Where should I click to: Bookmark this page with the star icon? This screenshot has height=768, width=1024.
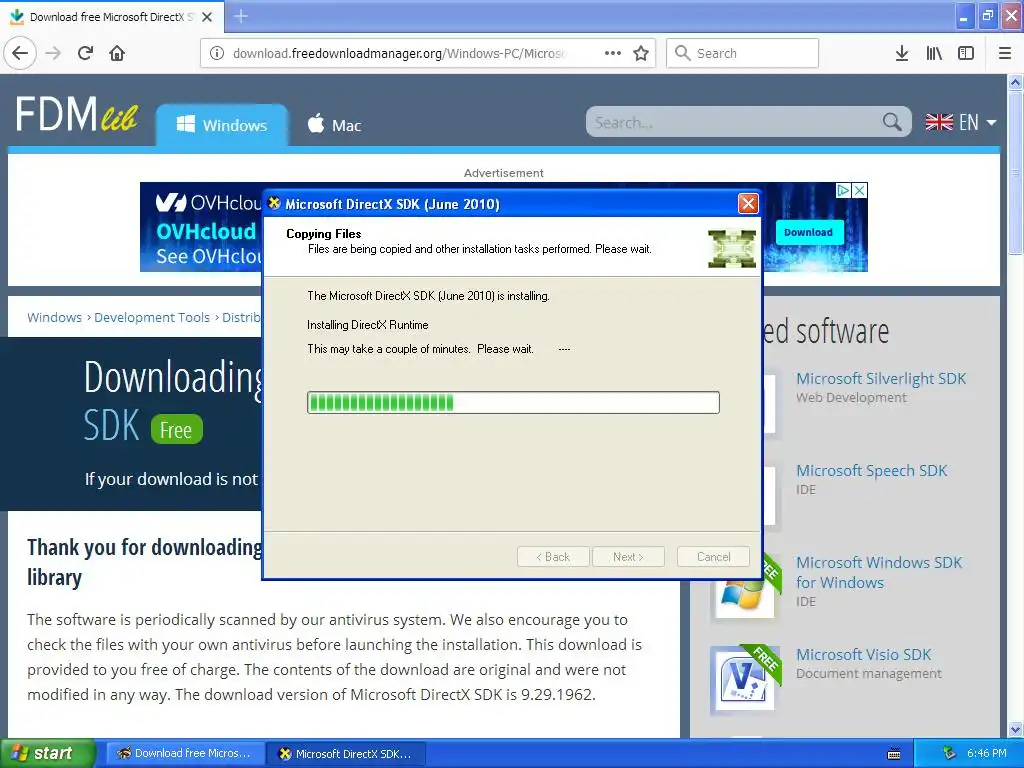641,54
